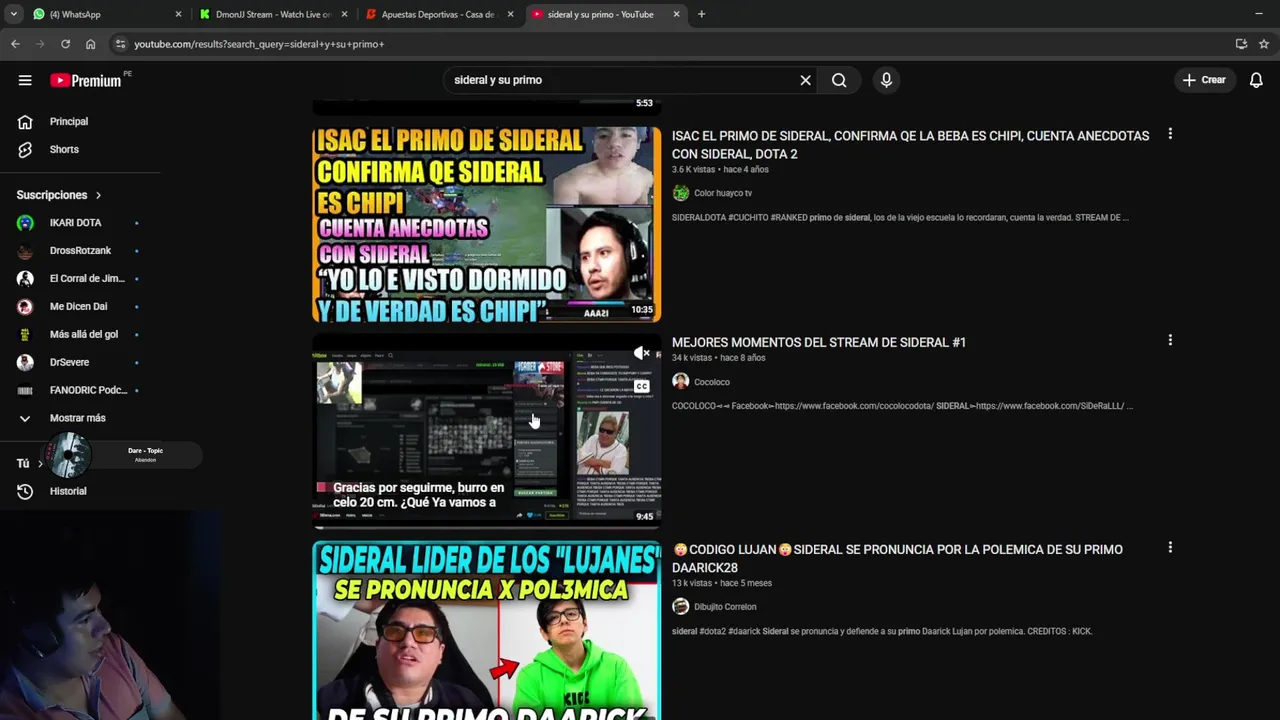The image size is (1280, 720).
Task: Close the WhatsApp browser tab
Action: [179, 14]
